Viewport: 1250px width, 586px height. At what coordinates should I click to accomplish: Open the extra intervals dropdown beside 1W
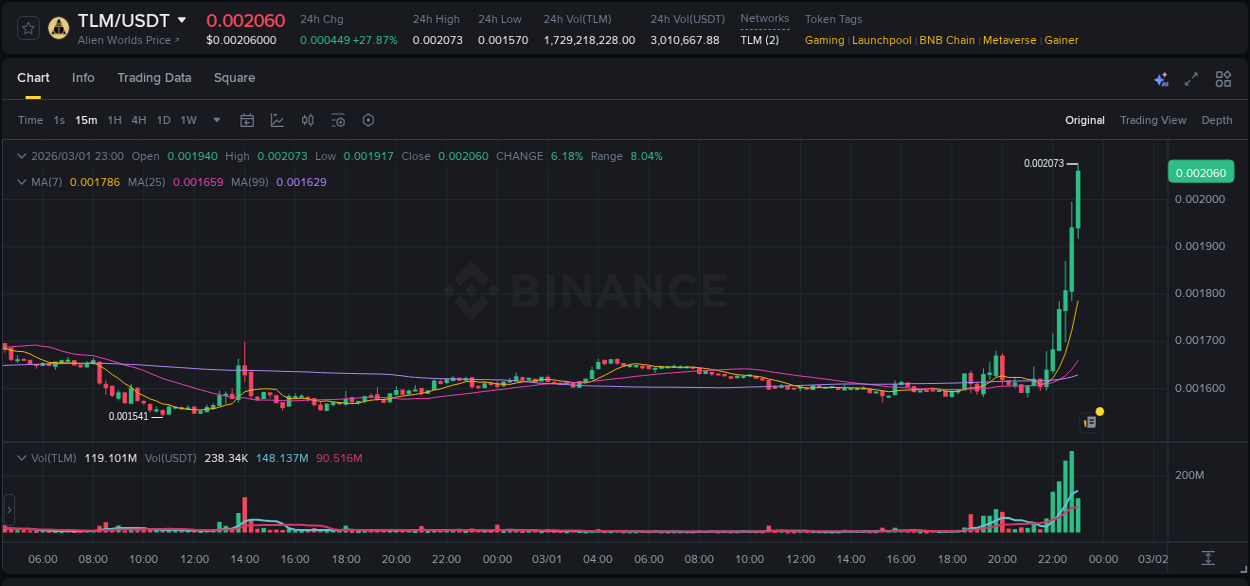pyautogui.click(x=214, y=120)
